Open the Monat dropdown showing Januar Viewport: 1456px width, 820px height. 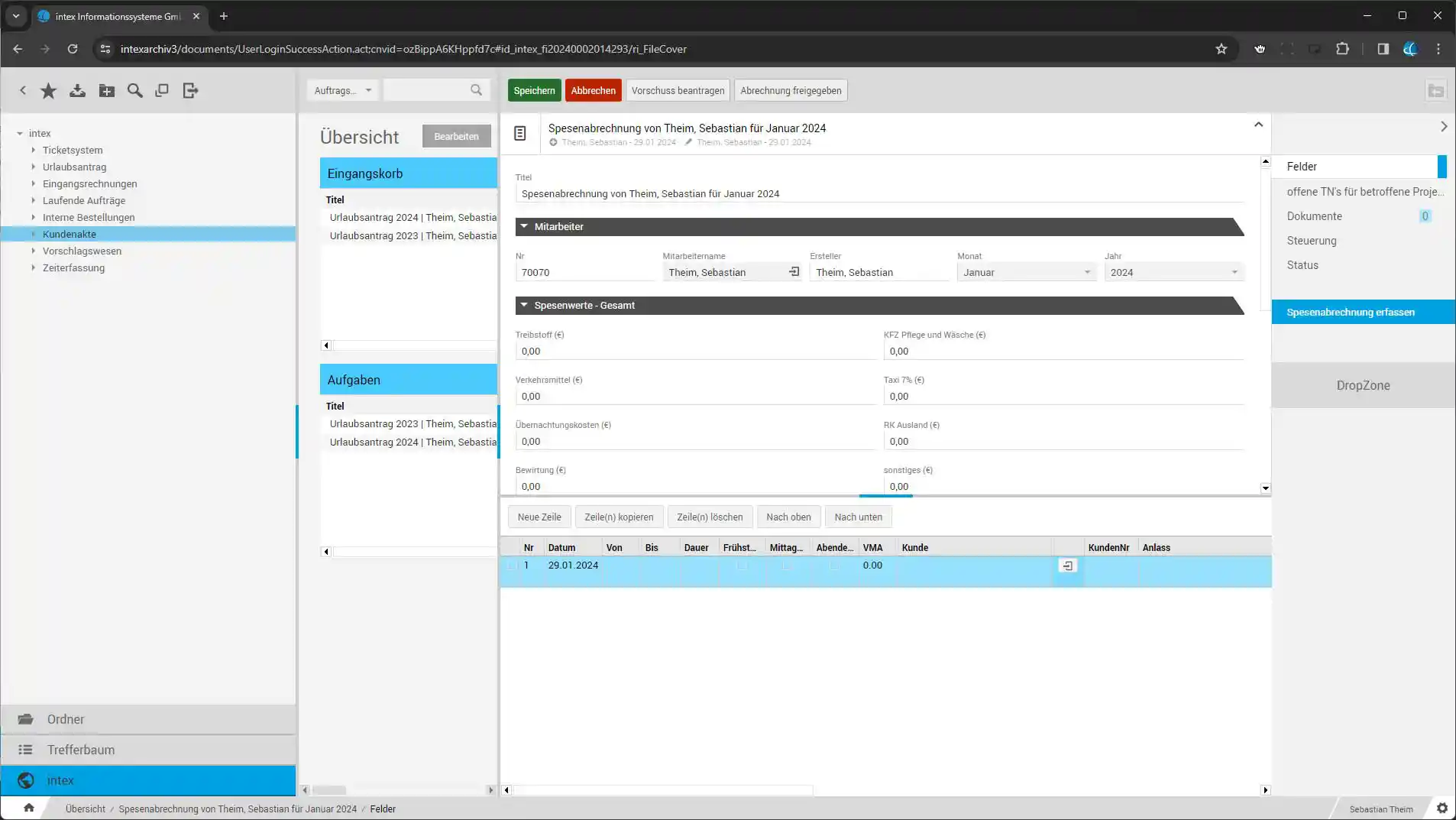1025,273
